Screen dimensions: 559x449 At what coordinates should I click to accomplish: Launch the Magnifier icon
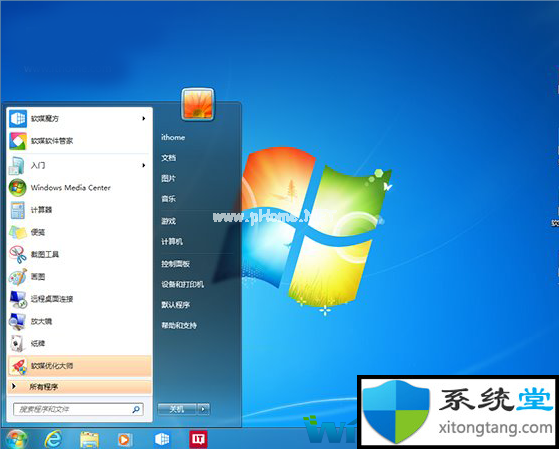coord(17,321)
